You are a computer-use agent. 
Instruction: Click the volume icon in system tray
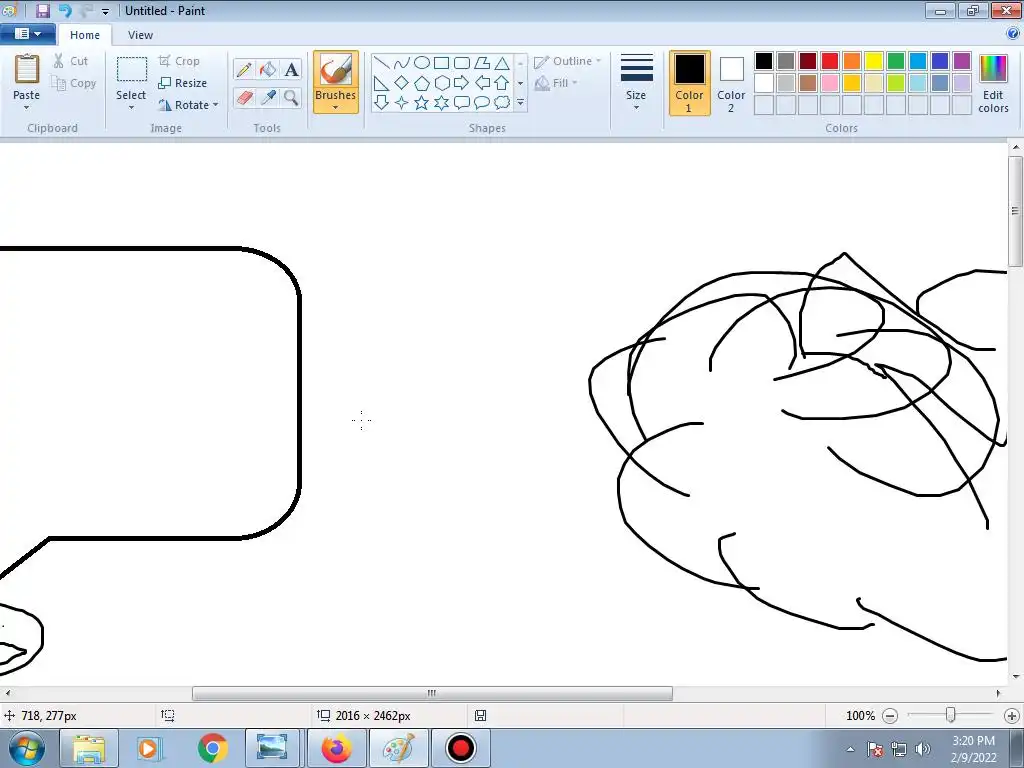click(x=923, y=749)
